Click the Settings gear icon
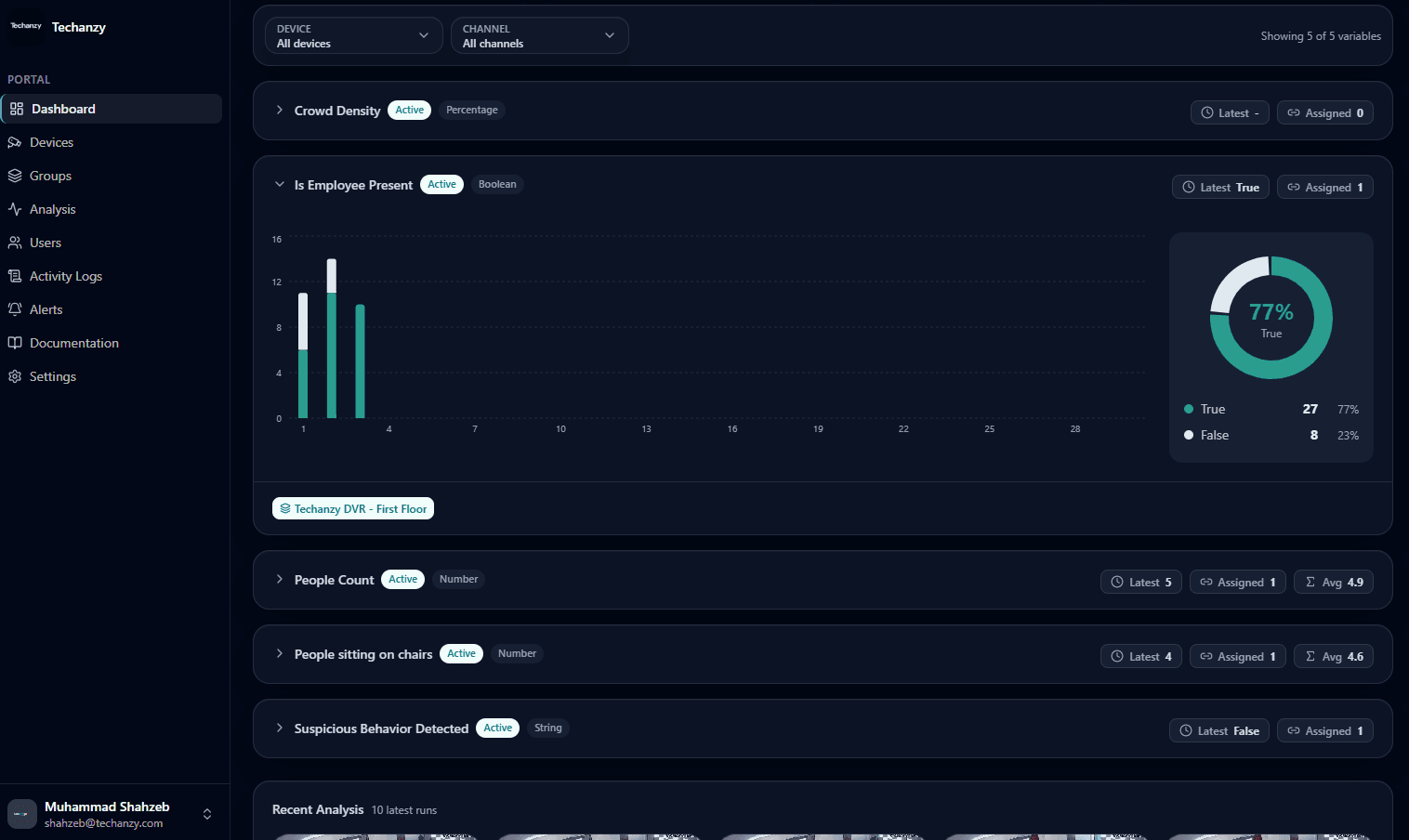 coord(15,376)
